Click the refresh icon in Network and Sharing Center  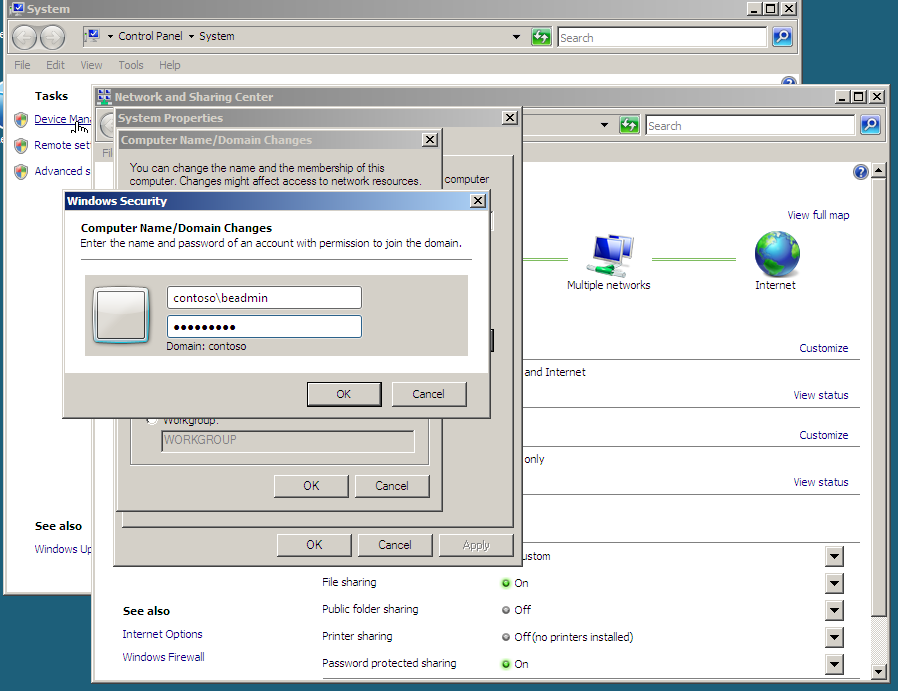click(629, 125)
